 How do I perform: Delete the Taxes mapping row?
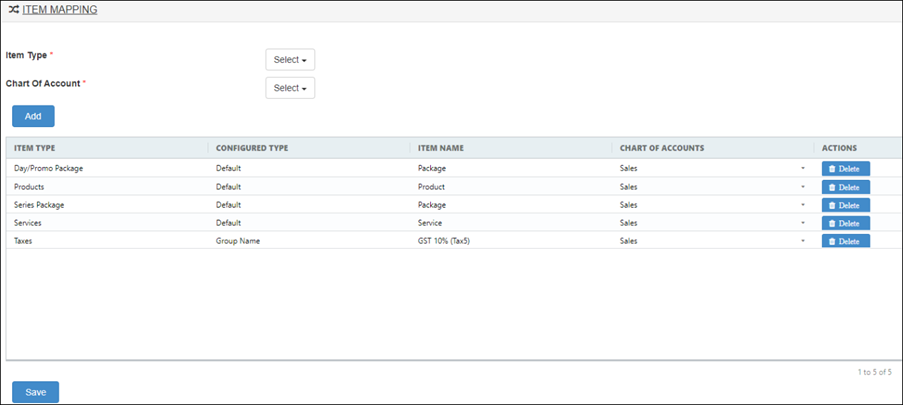(x=845, y=241)
